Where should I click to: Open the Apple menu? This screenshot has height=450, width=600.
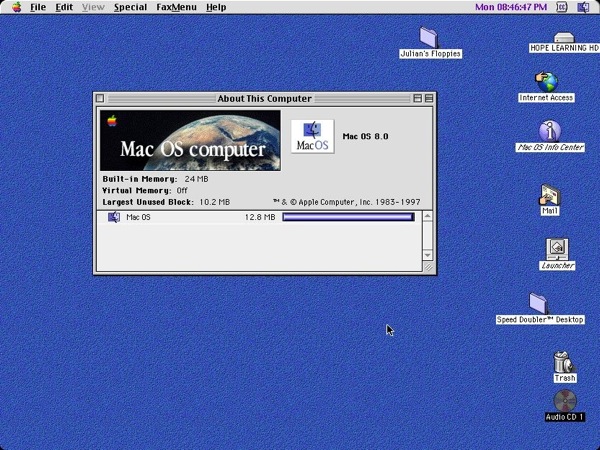pyautogui.click(x=16, y=7)
